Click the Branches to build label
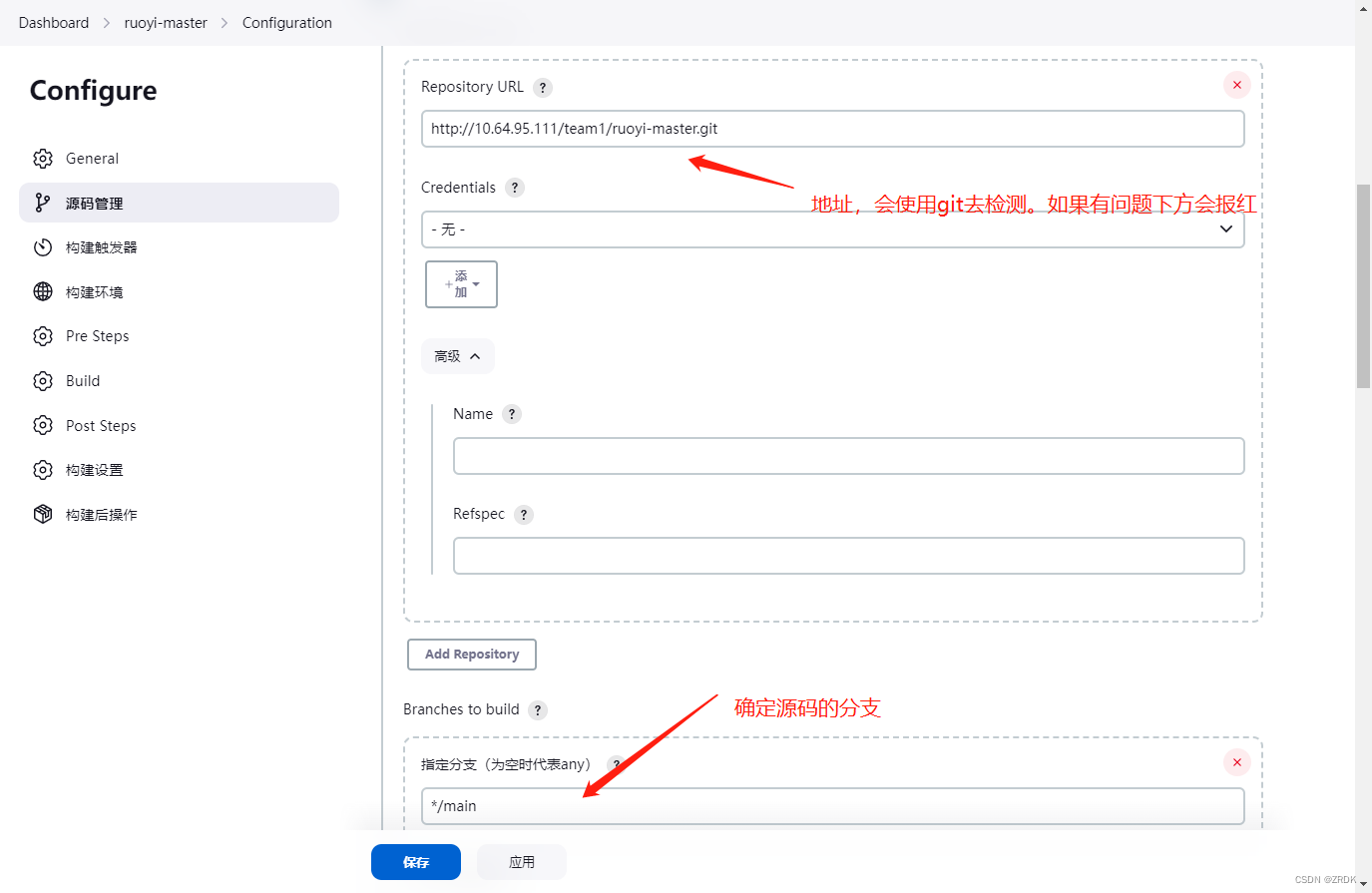The image size is (1372, 893). [x=461, y=709]
